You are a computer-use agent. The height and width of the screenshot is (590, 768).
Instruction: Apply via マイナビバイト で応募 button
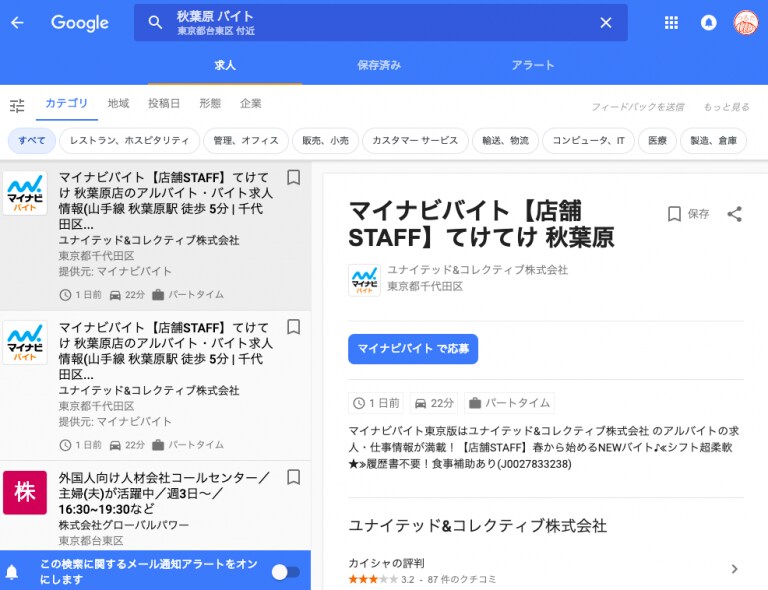pos(413,349)
